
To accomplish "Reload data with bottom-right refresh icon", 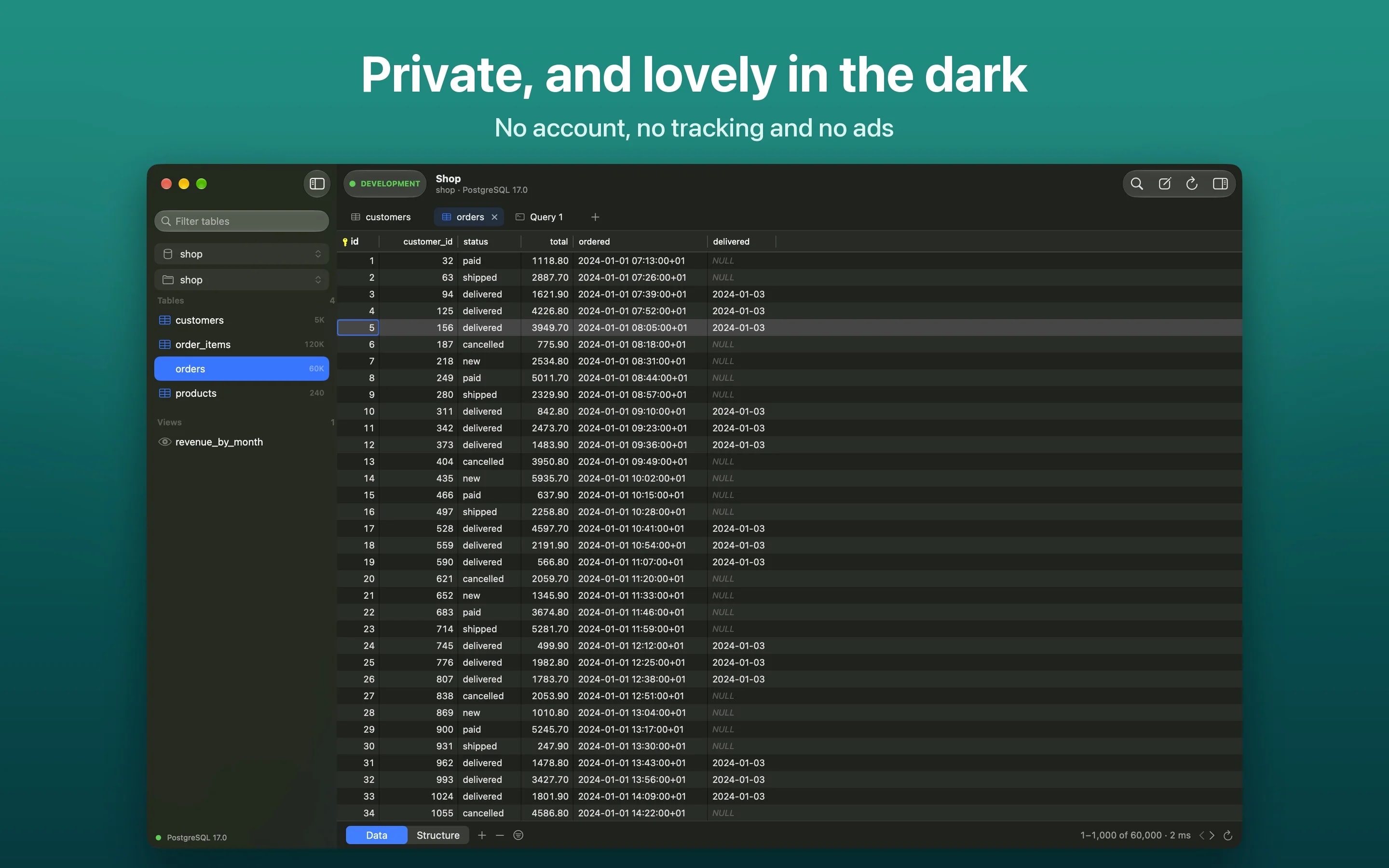I will click(x=1228, y=835).
